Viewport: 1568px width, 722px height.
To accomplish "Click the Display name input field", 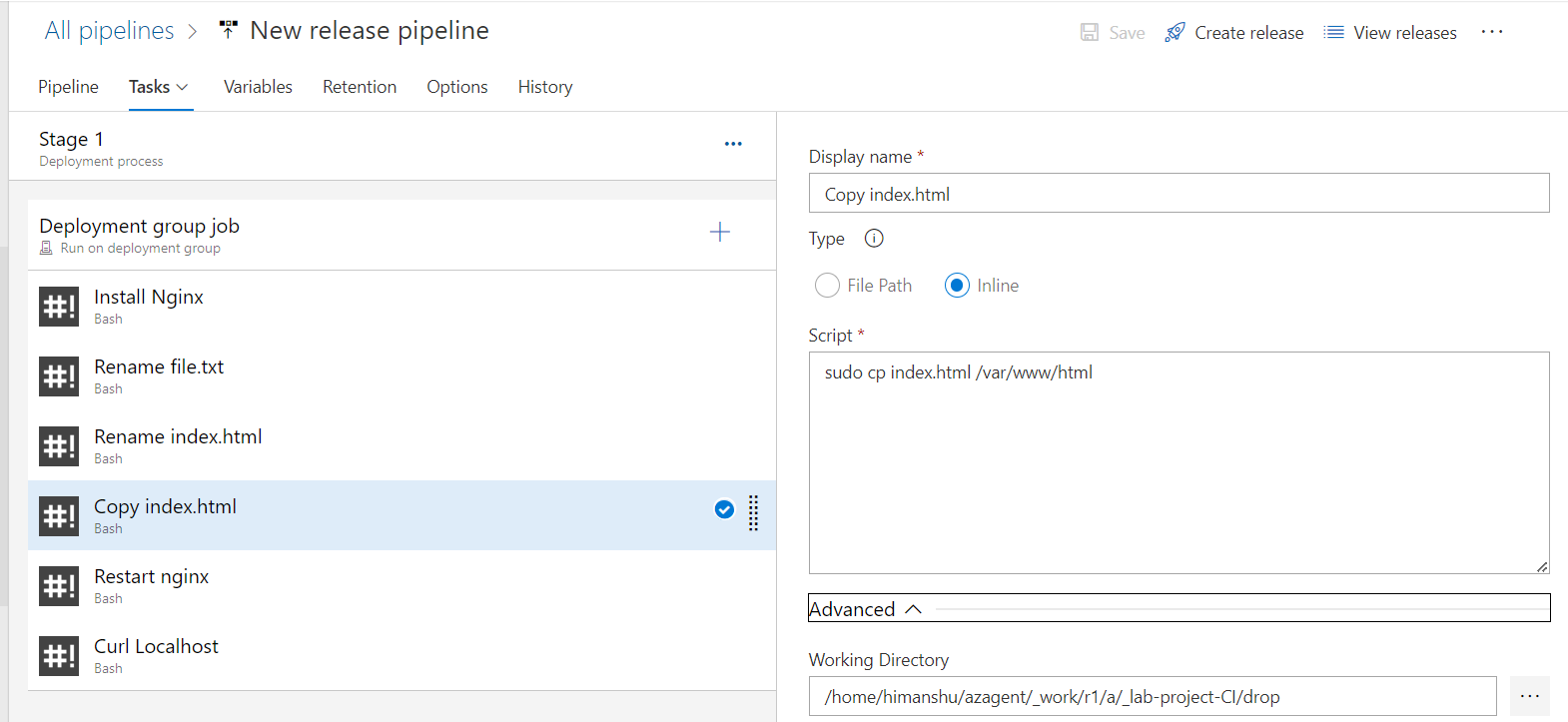I will (x=1178, y=194).
